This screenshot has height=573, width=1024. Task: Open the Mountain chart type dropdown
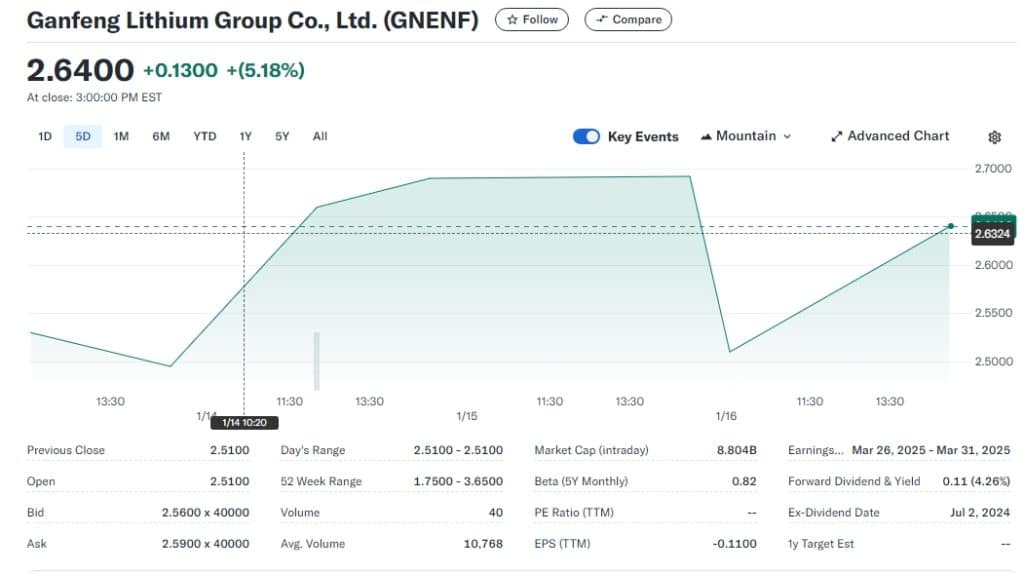746,137
